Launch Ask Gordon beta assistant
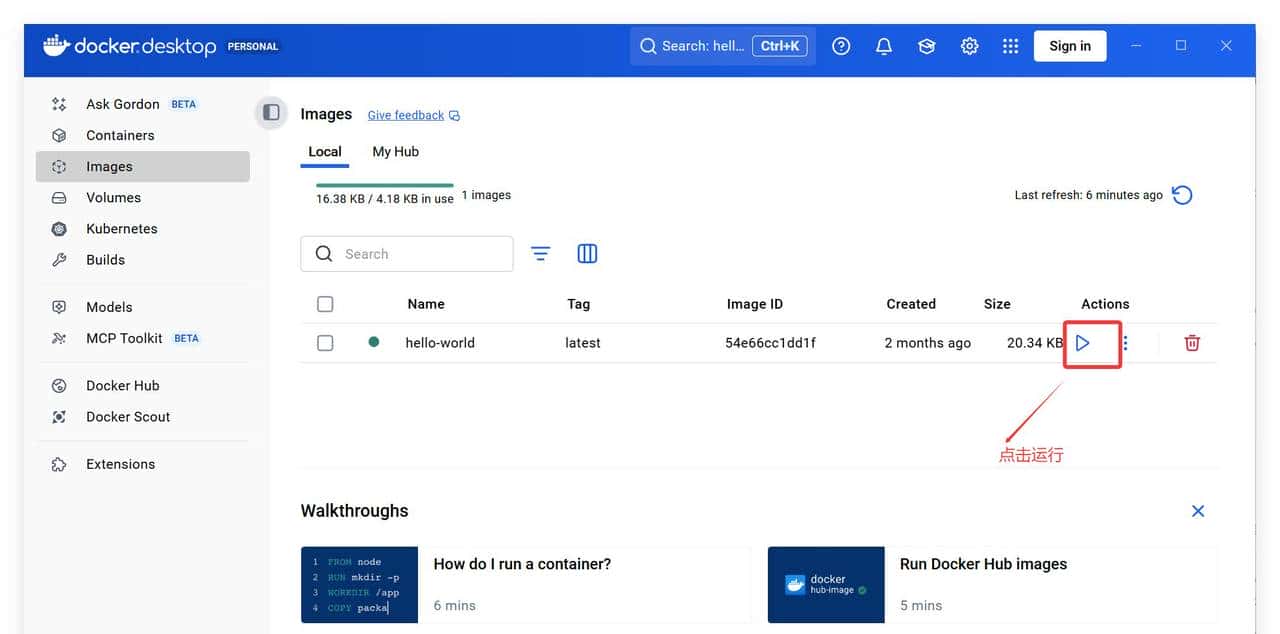The image size is (1280, 634). tap(122, 103)
